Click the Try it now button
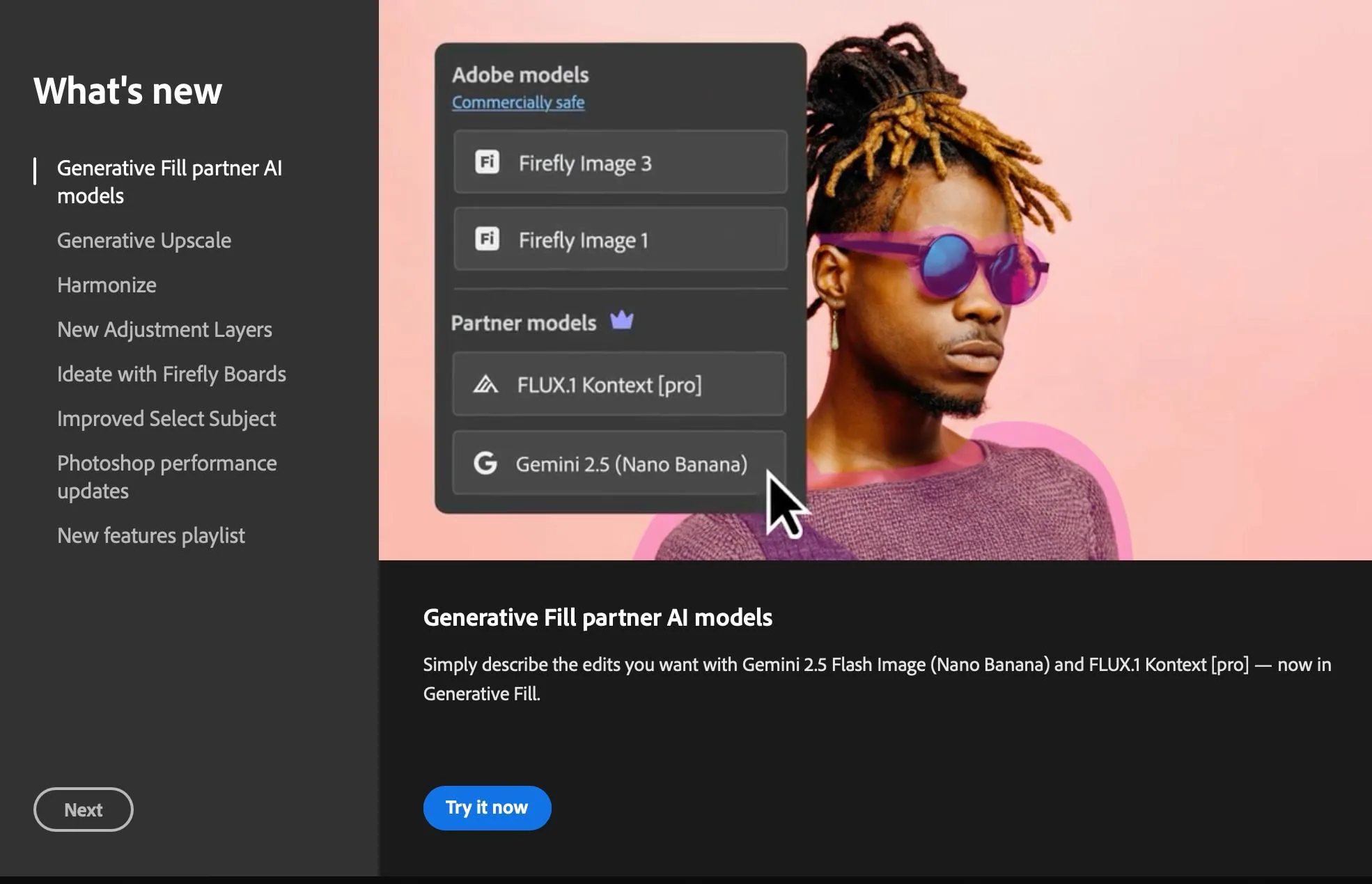This screenshot has height=884, width=1372. coord(487,807)
